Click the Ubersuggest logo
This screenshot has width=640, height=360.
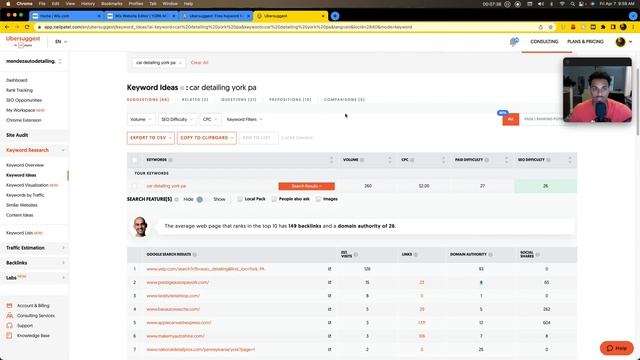tap(23, 41)
